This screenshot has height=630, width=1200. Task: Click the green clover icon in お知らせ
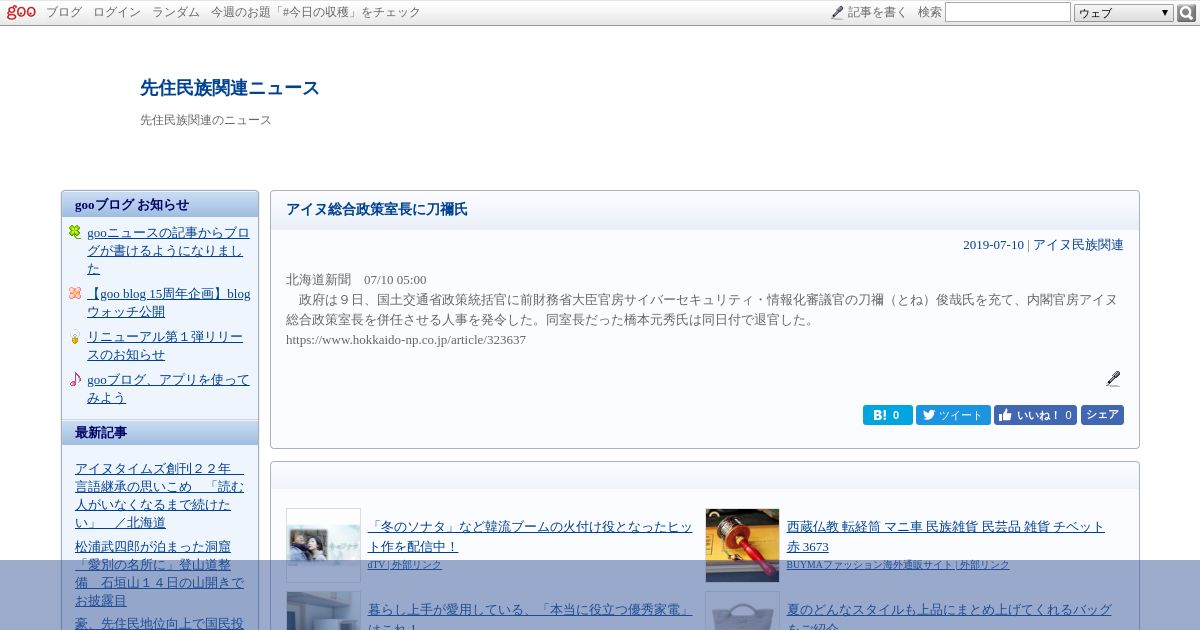(x=75, y=232)
